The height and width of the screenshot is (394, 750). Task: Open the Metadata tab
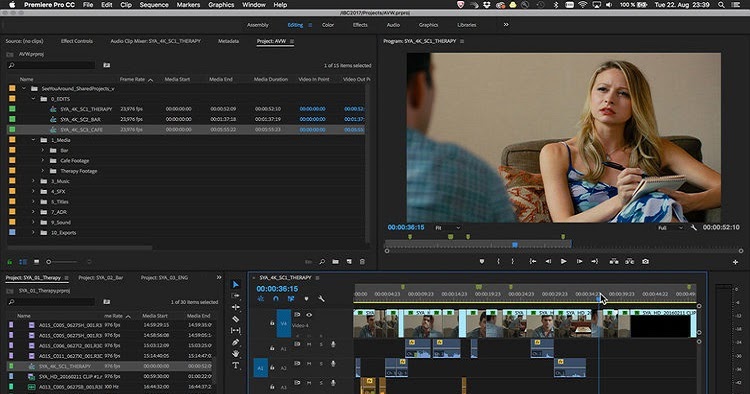click(x=228, y=41)
